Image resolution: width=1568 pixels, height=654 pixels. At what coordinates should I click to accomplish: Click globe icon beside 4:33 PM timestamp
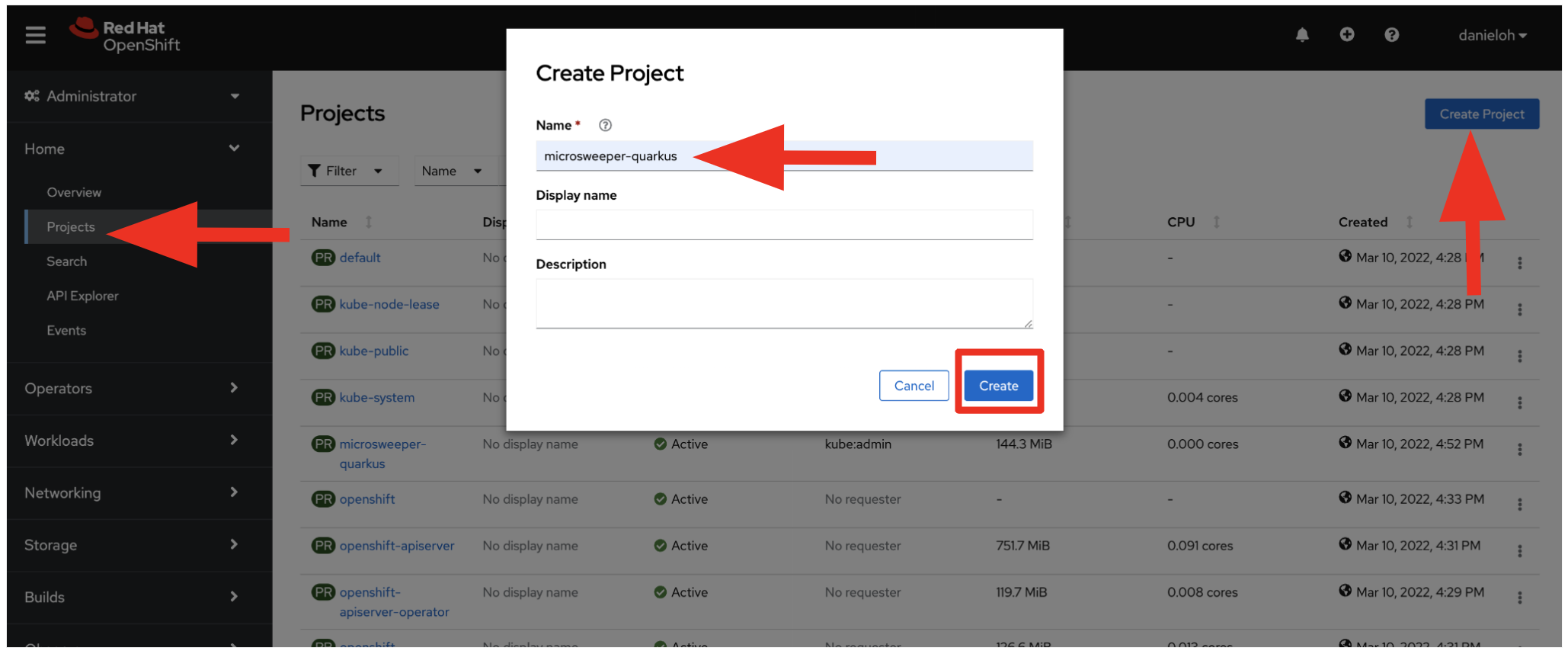click(x=1345, y=498)
